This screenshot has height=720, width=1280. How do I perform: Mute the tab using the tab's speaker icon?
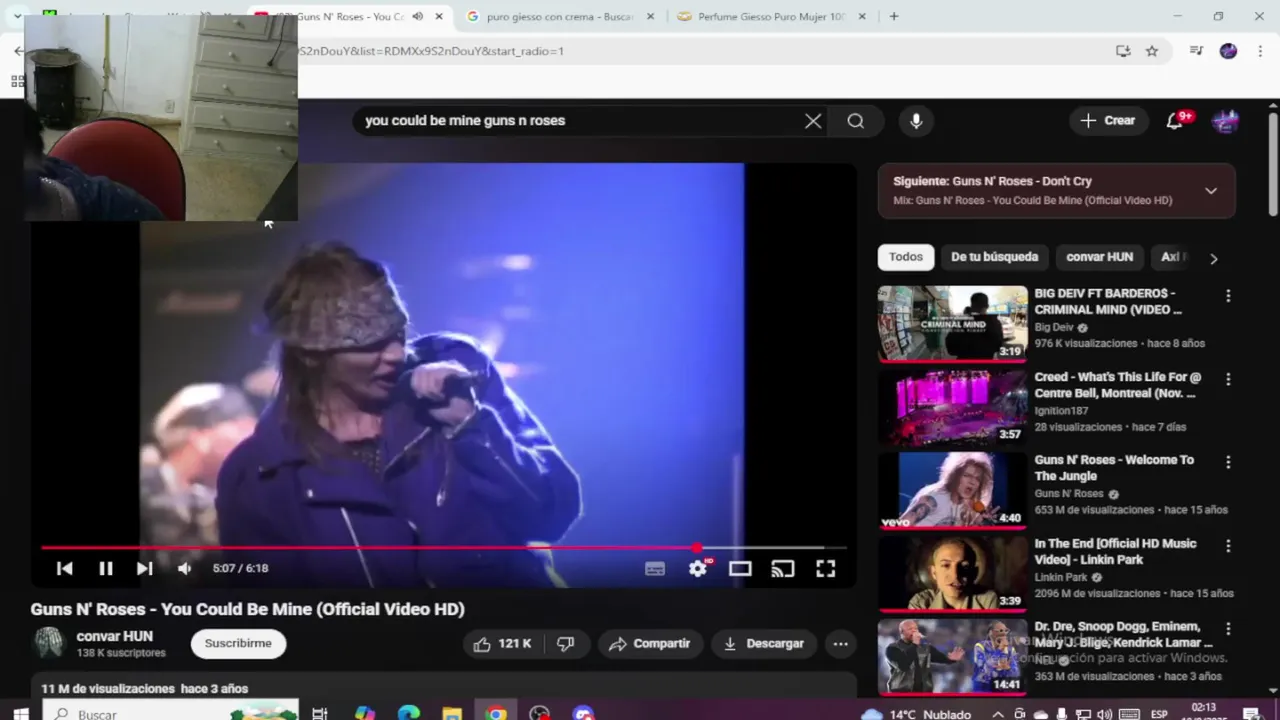click(417, 17)
